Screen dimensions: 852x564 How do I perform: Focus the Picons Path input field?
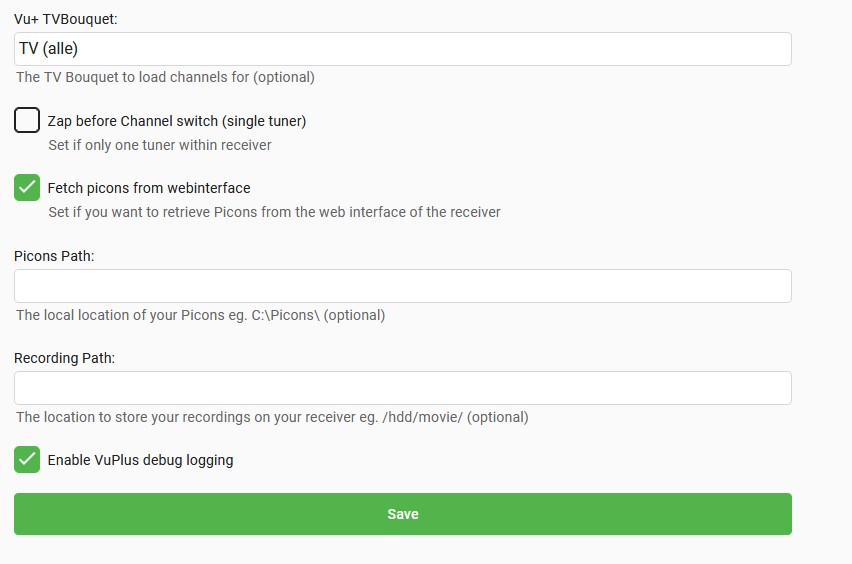pyautogui.click(x=402, y=286)
